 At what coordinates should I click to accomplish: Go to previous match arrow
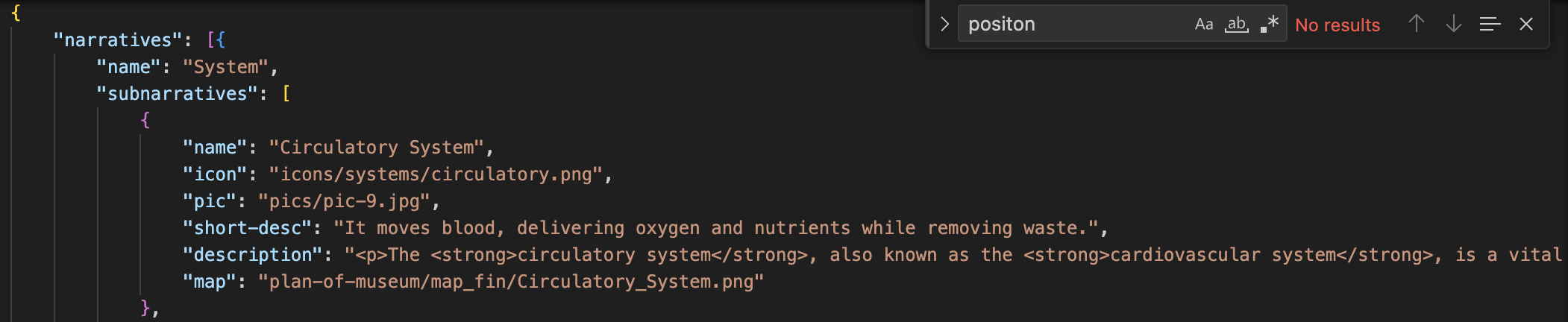pyautogui.click(x=1417, y=24)
